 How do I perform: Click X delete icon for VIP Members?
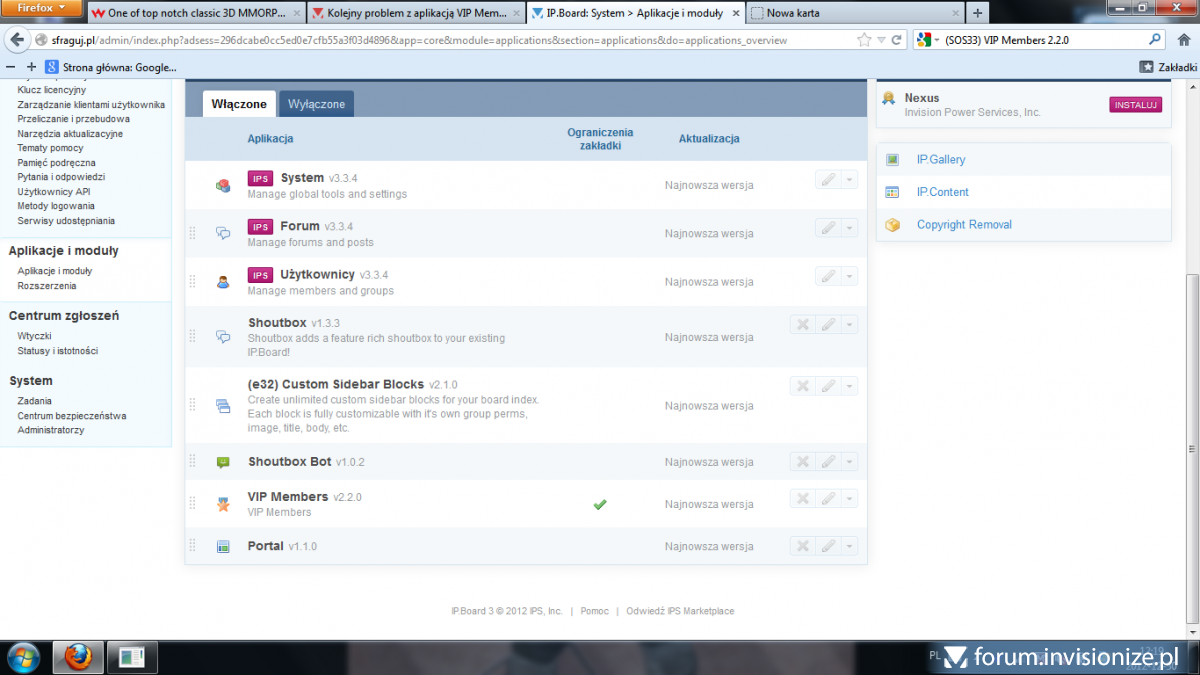(x=802, y=498)
